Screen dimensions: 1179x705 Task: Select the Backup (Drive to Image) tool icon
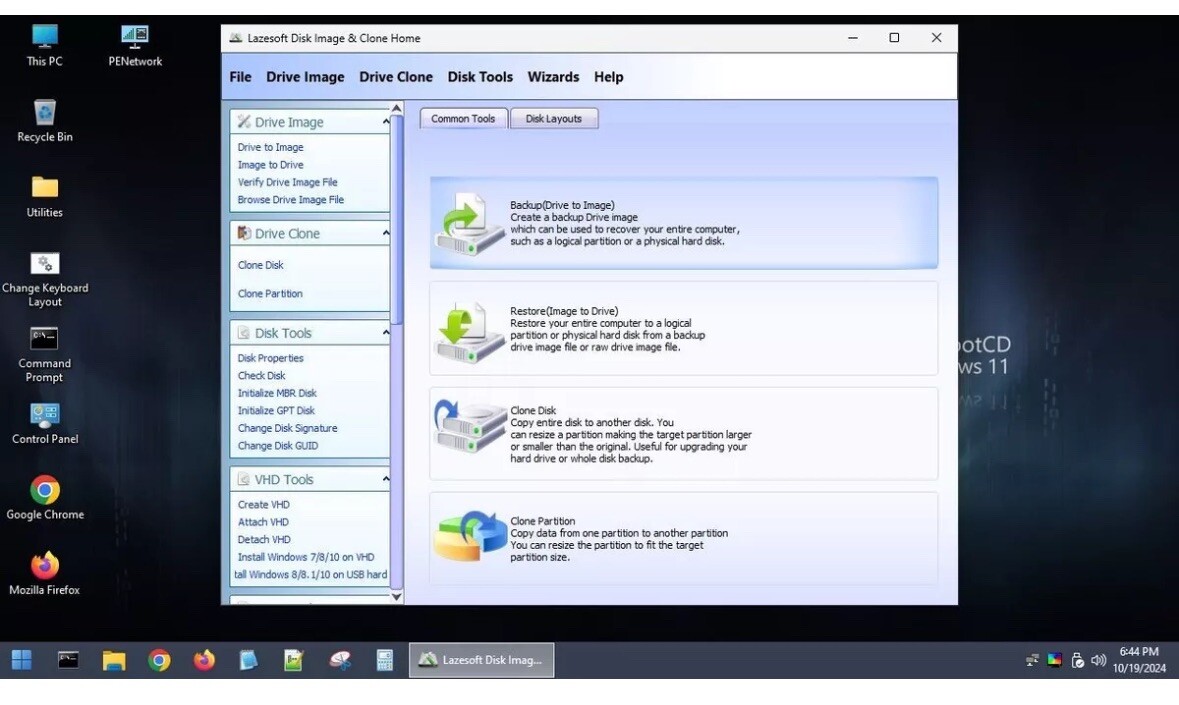pos(467,222)
